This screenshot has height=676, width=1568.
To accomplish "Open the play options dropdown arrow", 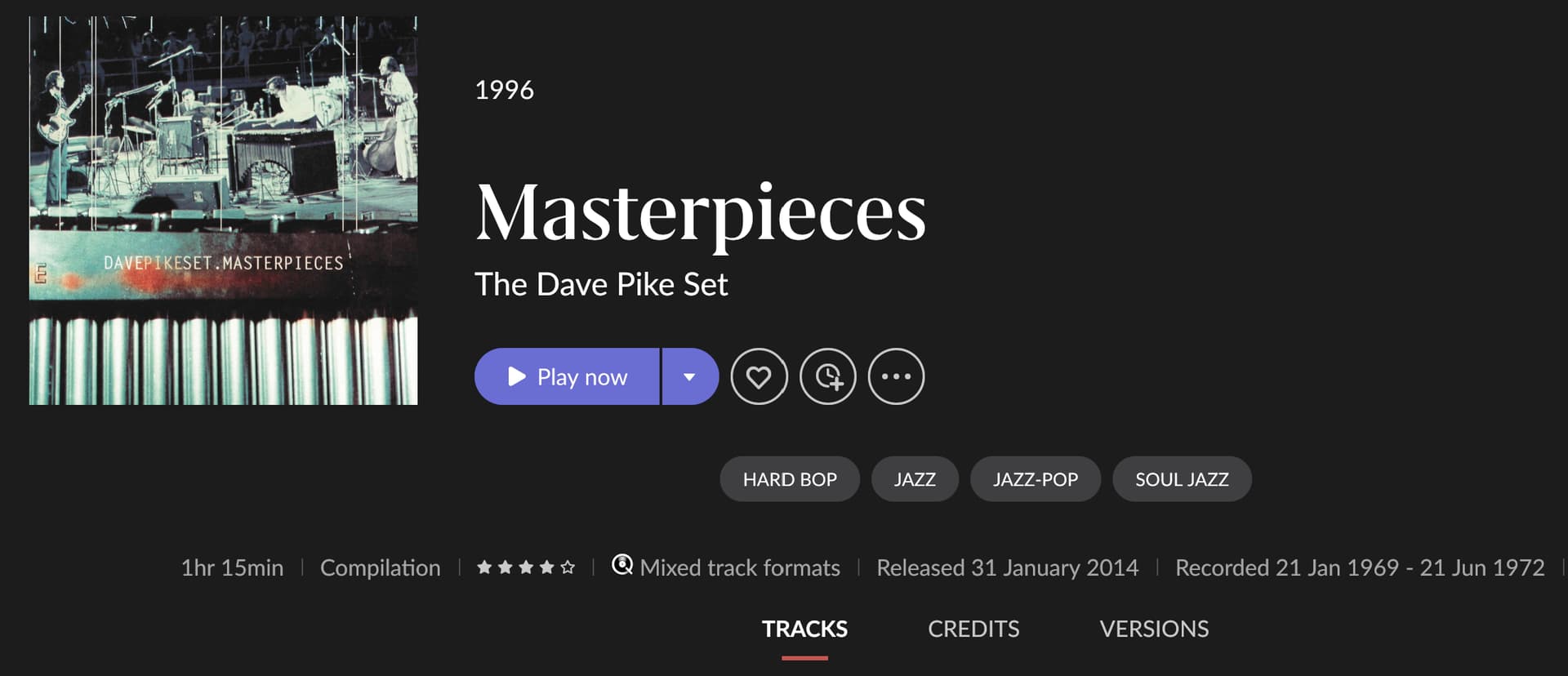I will point(690,376).
